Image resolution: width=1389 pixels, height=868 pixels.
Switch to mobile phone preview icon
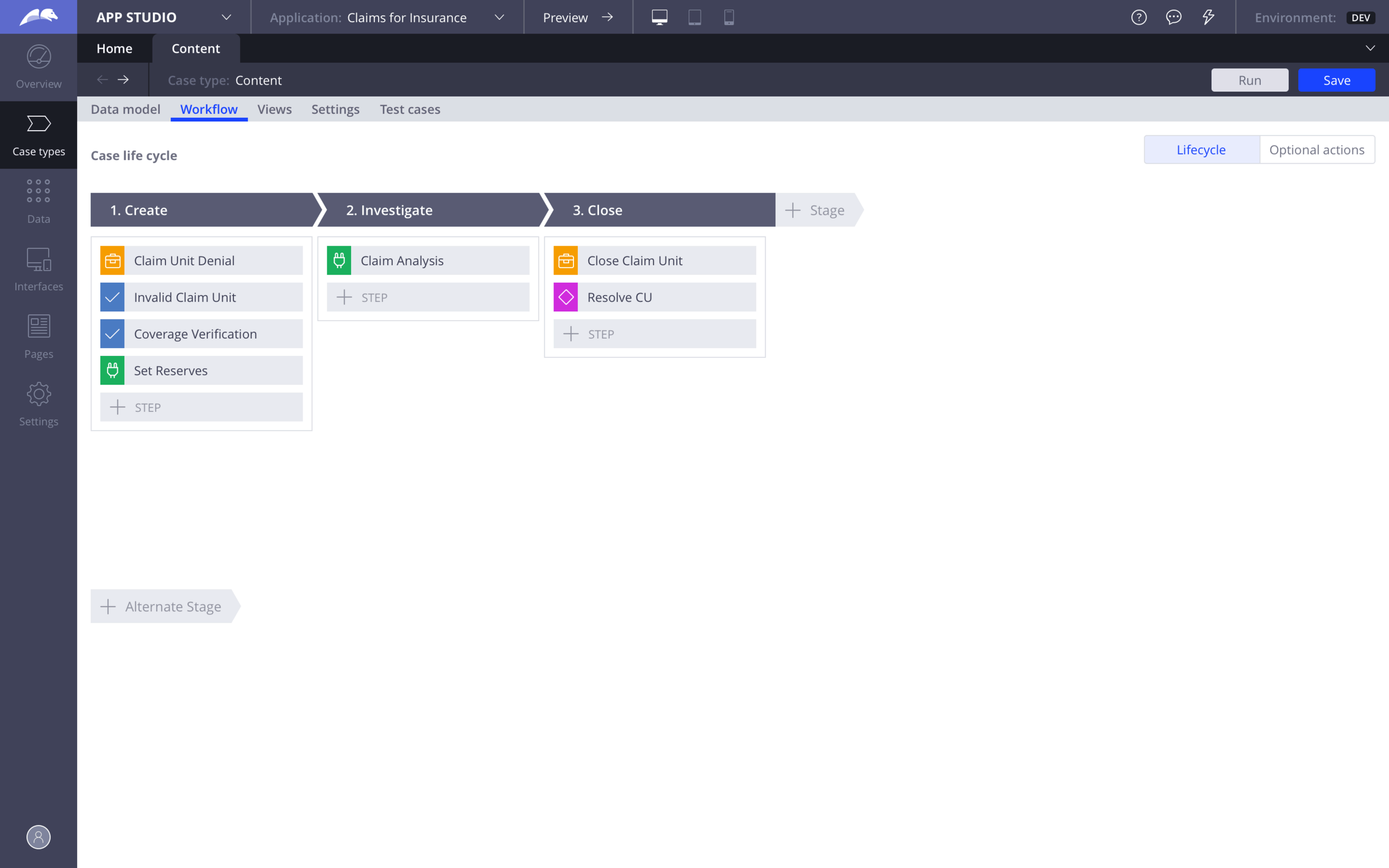[729, 17]
